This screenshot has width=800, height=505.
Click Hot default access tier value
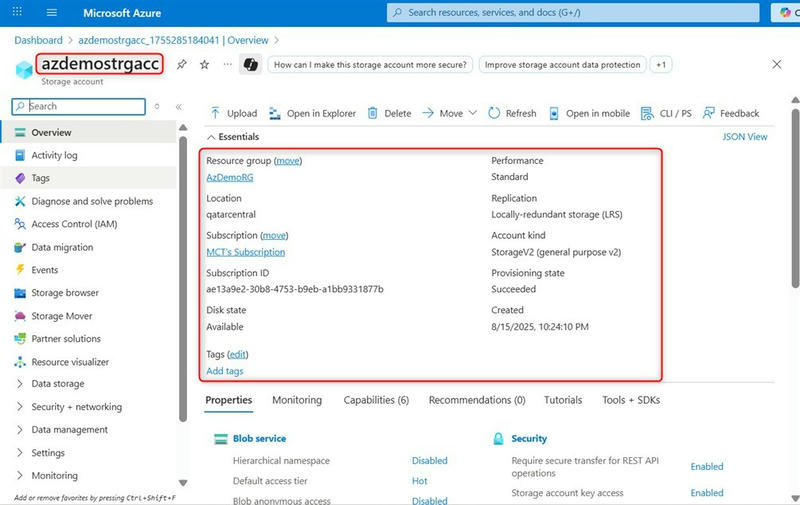point(419,481)
